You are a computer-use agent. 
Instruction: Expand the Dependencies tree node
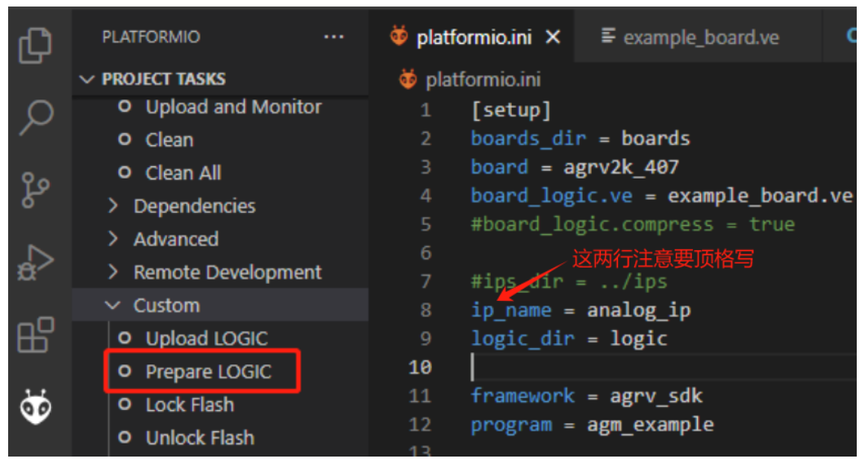[x=113, y=206]
